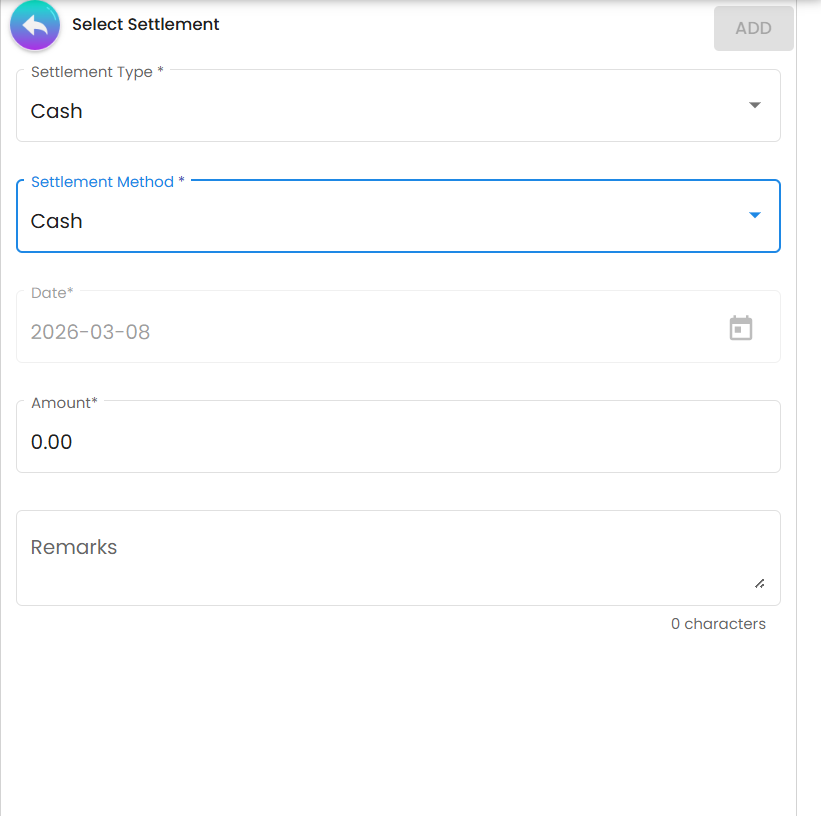This screenshot has width=821, height=827.
Task: Click the resize handle on Remarks box
Action: tap(760, 585)
